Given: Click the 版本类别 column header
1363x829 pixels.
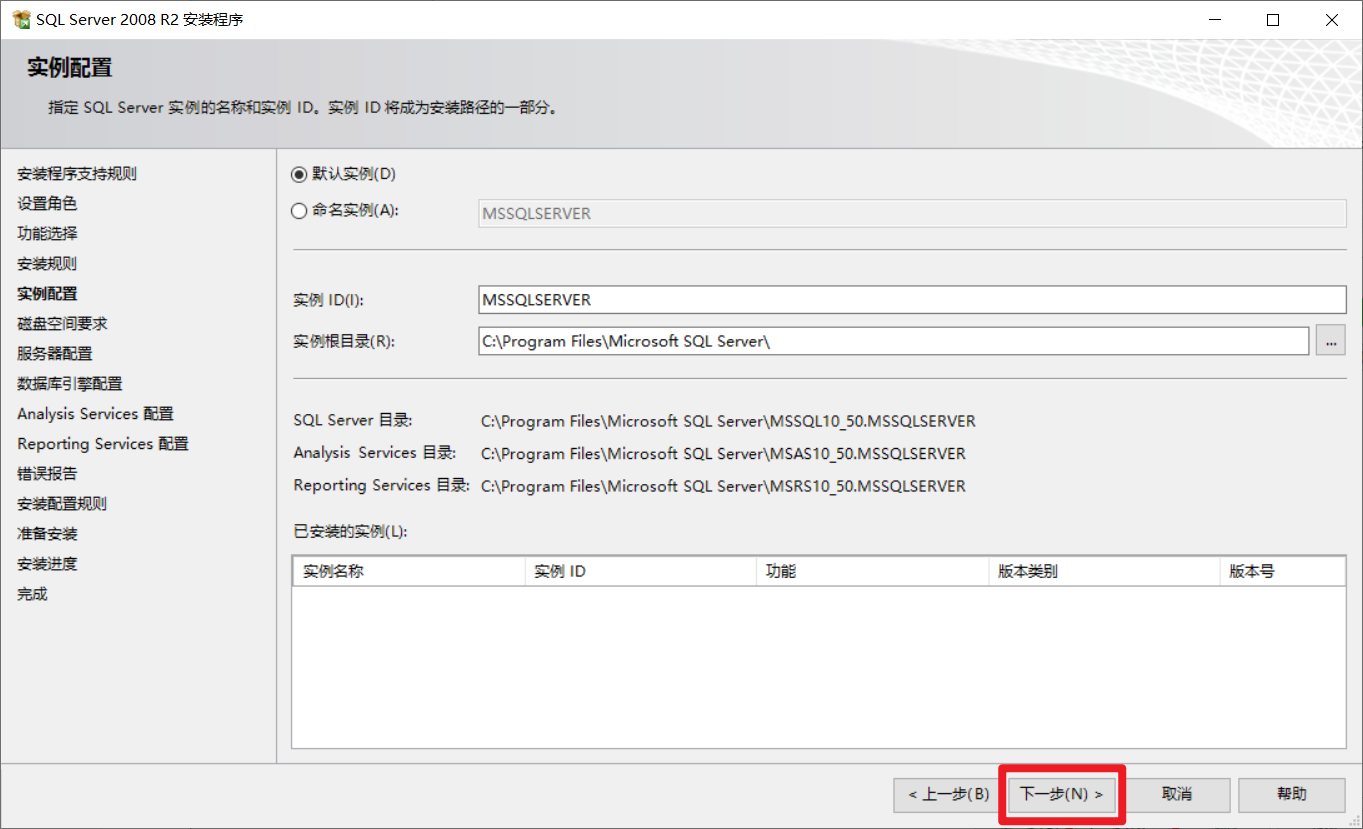Looking at the screenshot, I should (1103, 572).
